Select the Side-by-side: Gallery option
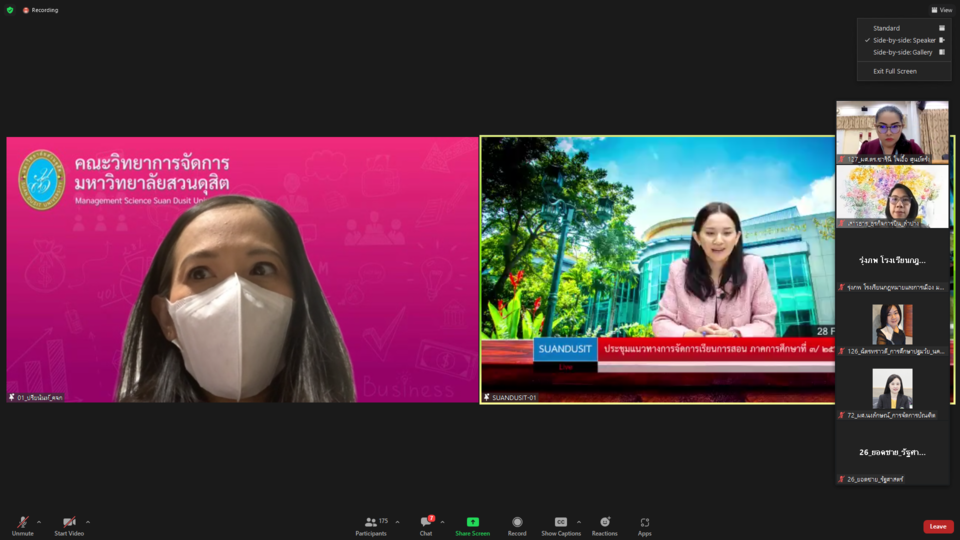 click(904, 52)
